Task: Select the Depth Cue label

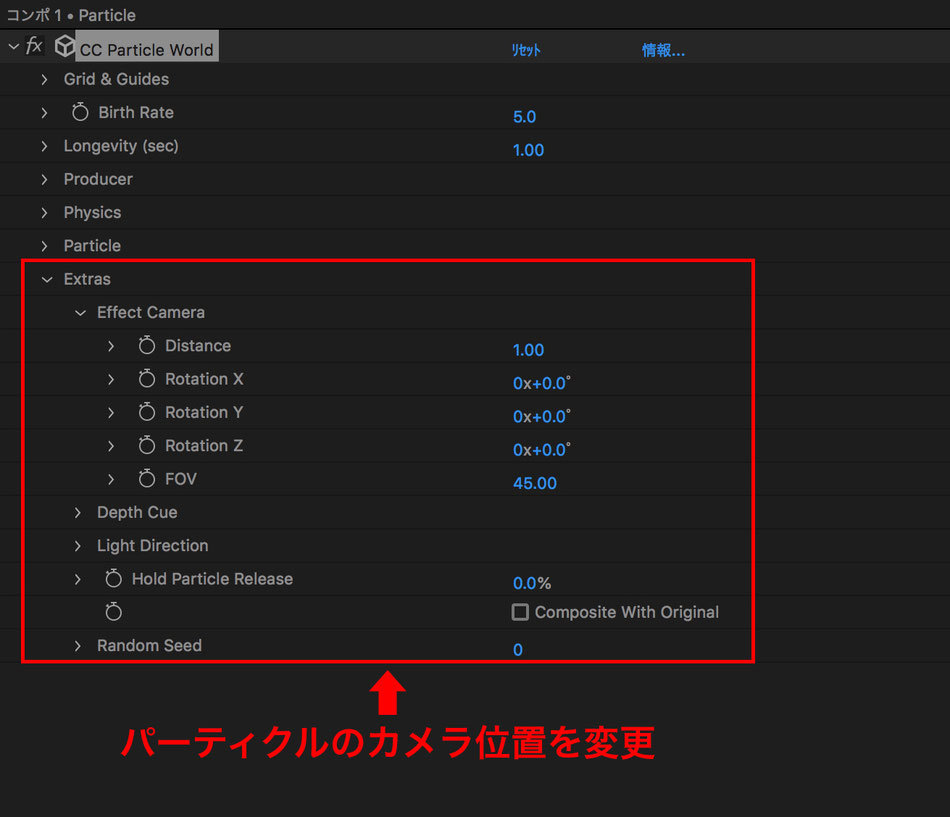Action: tap(137, 512)
